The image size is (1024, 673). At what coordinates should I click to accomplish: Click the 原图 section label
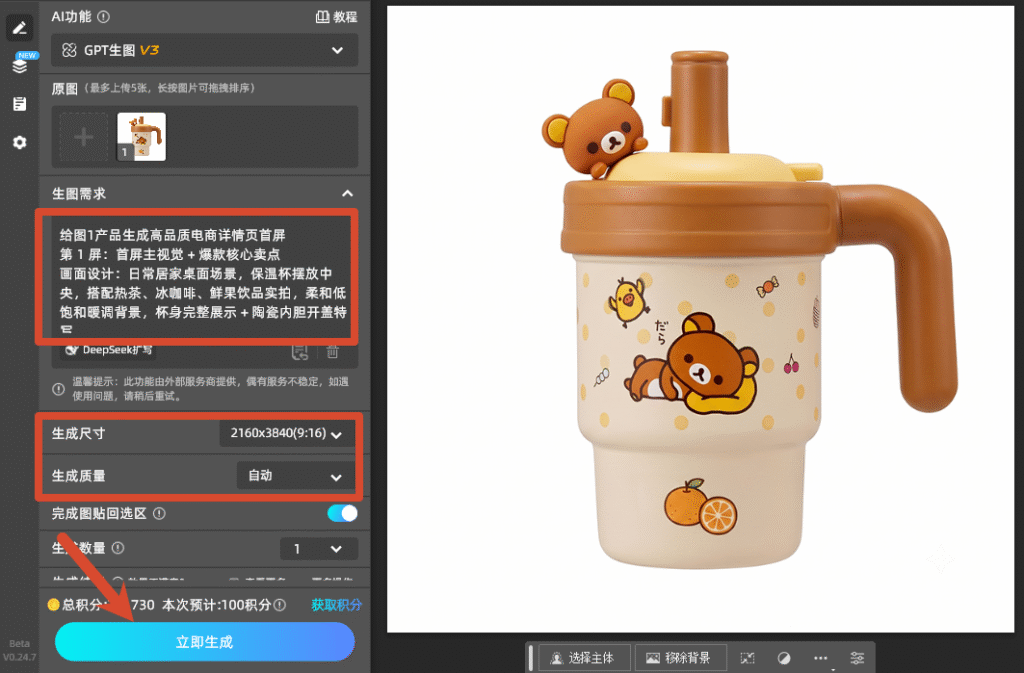tap(65, 89)
